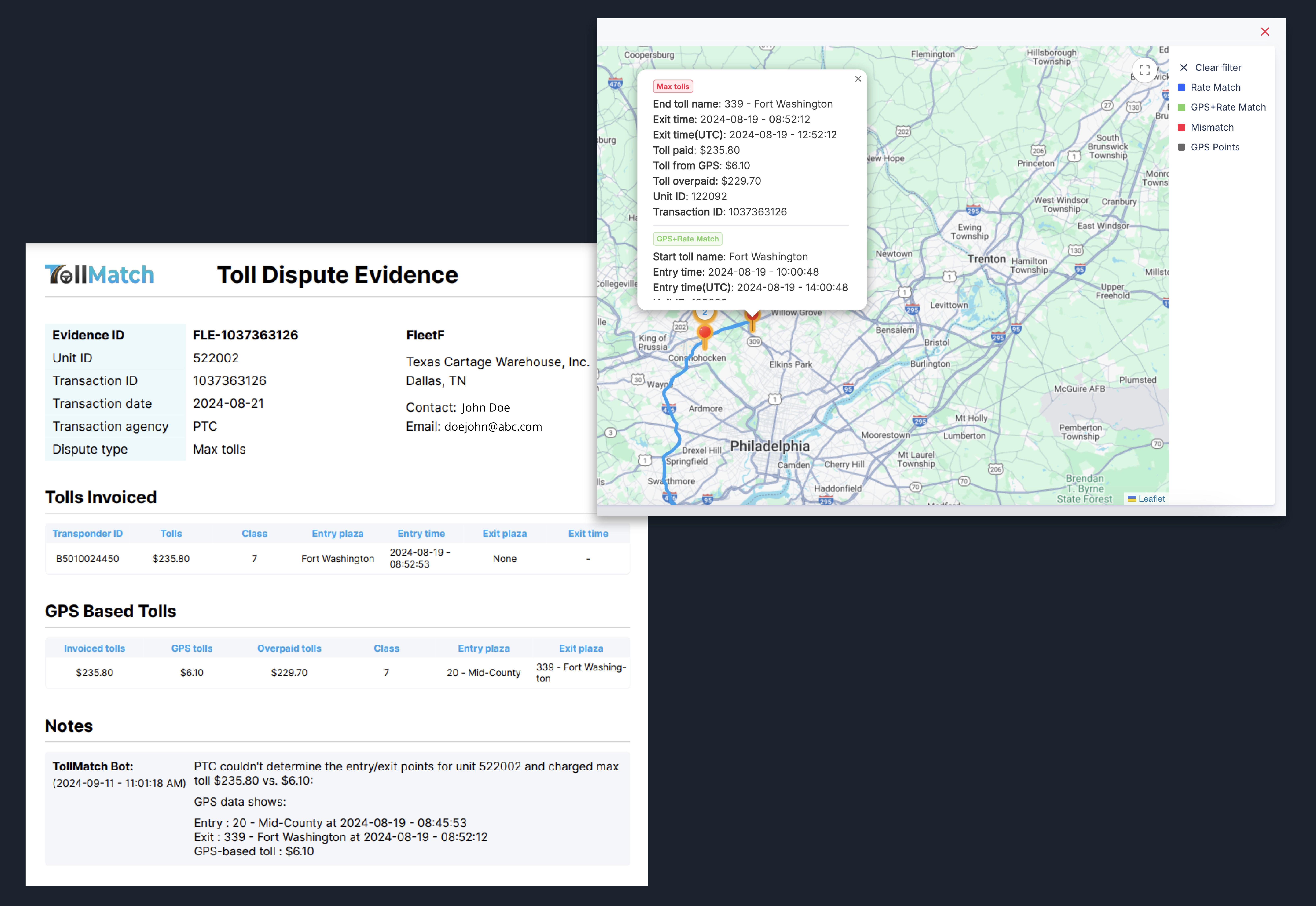Click the Max tolls red badge
Viewport: 1316px width, 906px height.
coord(673,86)
